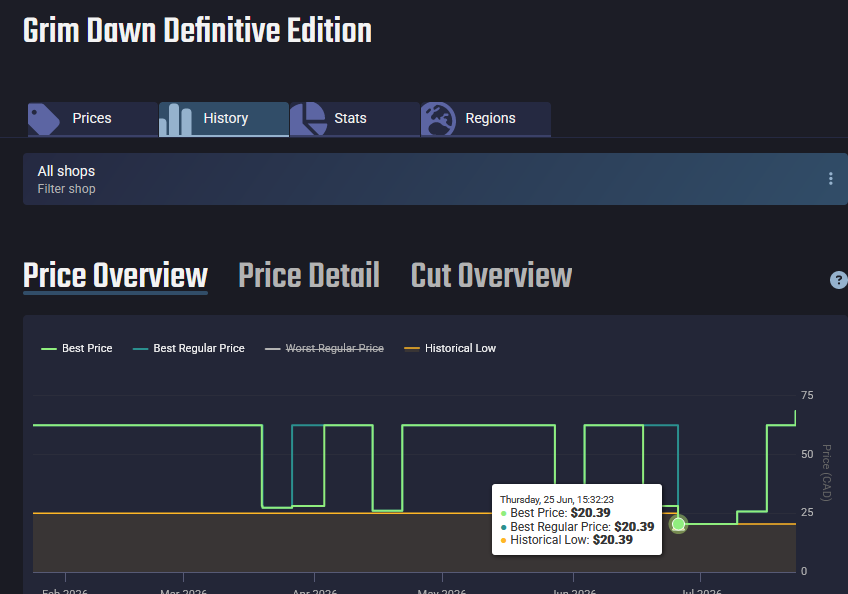Open the Prices tab
The height and width of the screenshot is (594, 848).
click(x=92, y=119)
